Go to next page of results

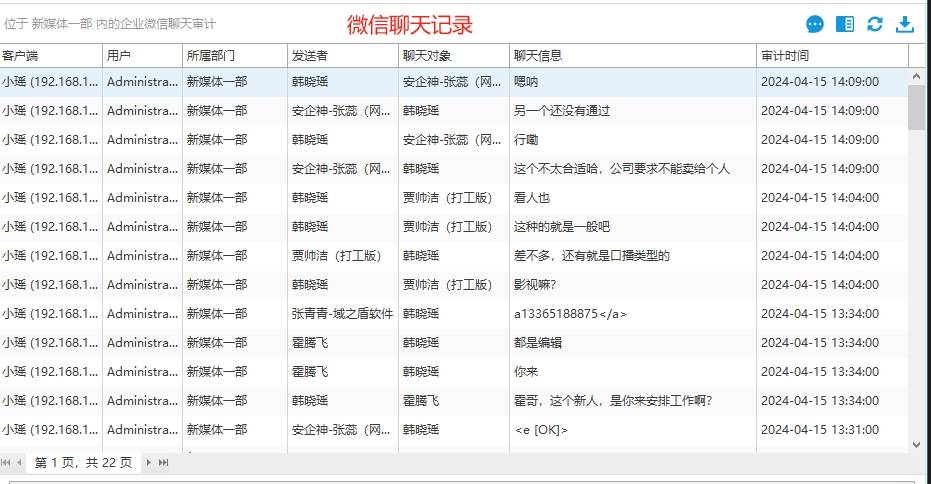[148, 463]
